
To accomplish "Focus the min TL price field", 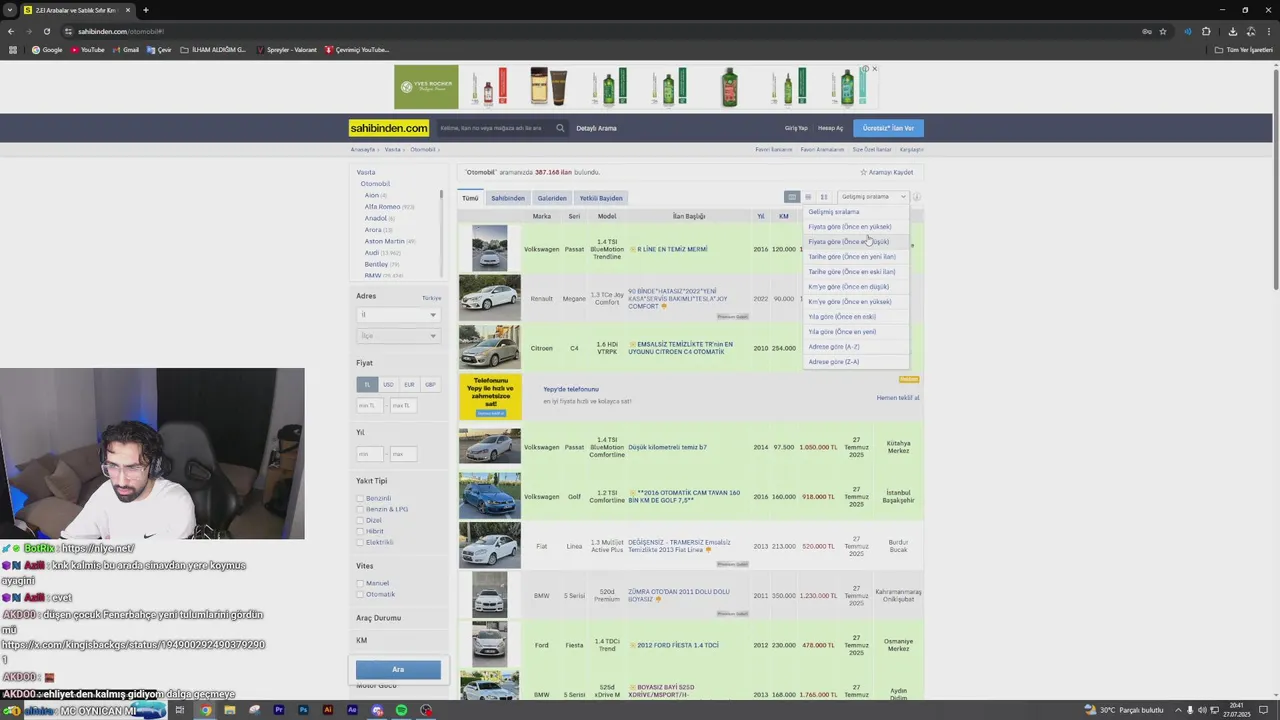I will point(370,405).
